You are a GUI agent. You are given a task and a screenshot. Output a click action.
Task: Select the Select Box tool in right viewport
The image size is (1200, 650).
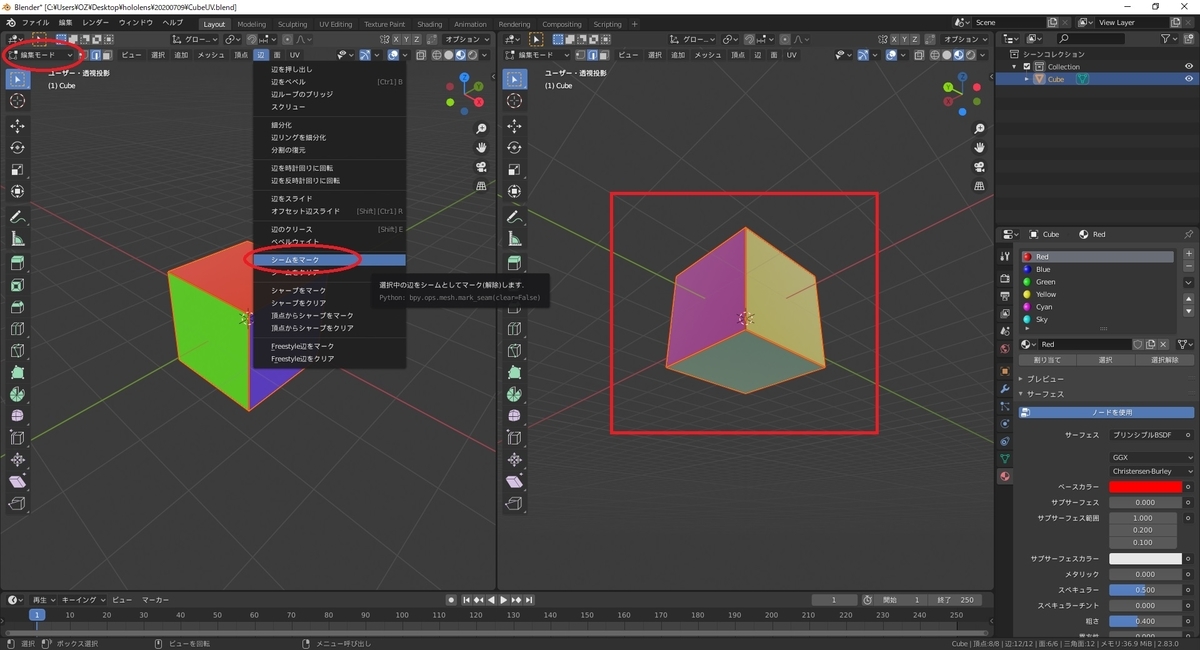(514, 79)
